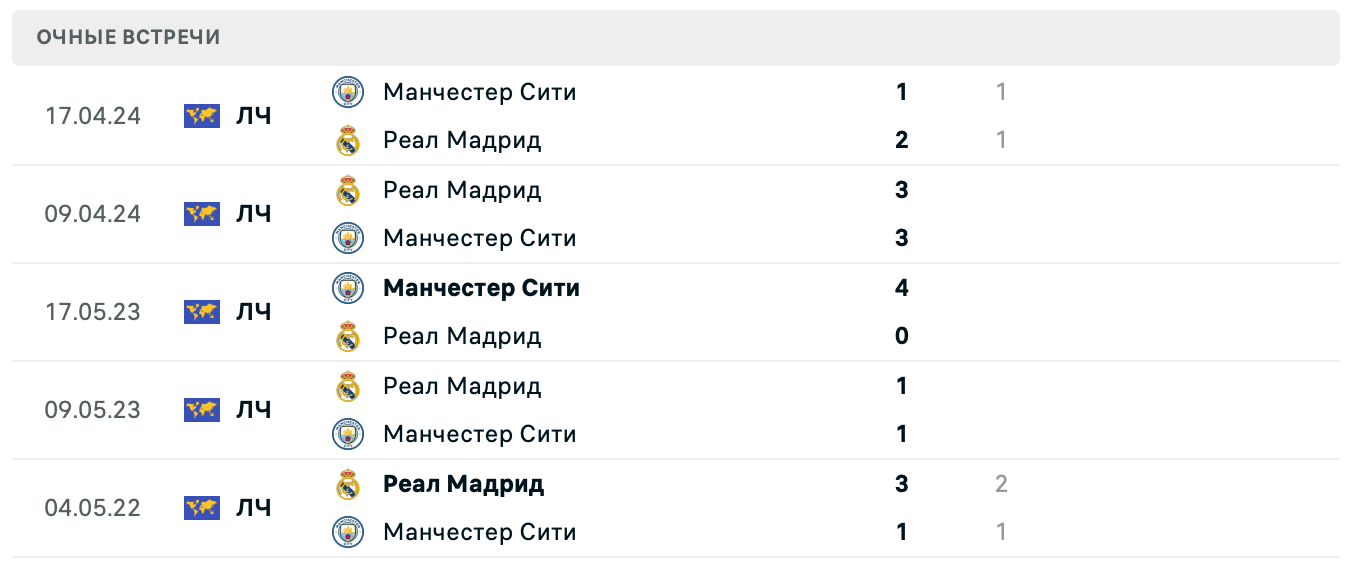
Task: Click Manchester City crest in 17.05.23 match
Action: click(x=347, y=288)
